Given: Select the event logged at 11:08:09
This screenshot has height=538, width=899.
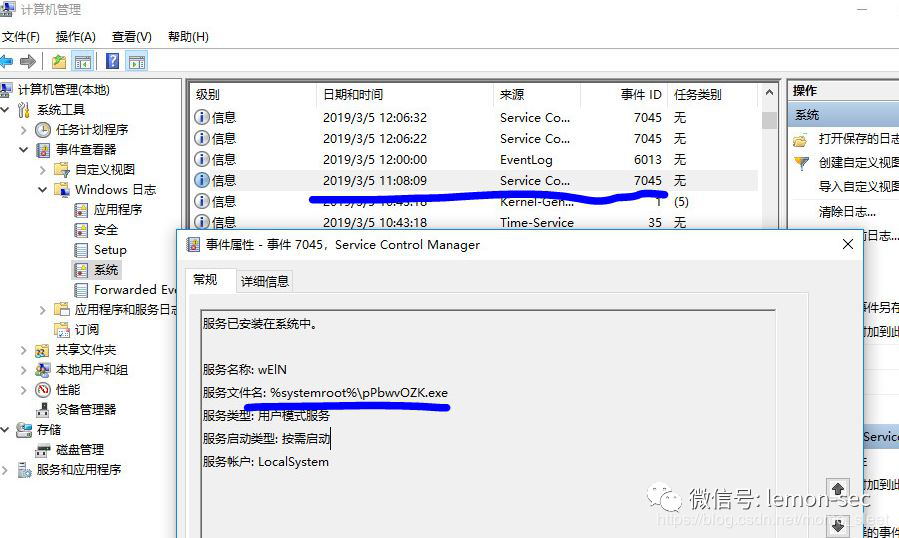Looking at the screenshot, I should (x=474, y=181).
